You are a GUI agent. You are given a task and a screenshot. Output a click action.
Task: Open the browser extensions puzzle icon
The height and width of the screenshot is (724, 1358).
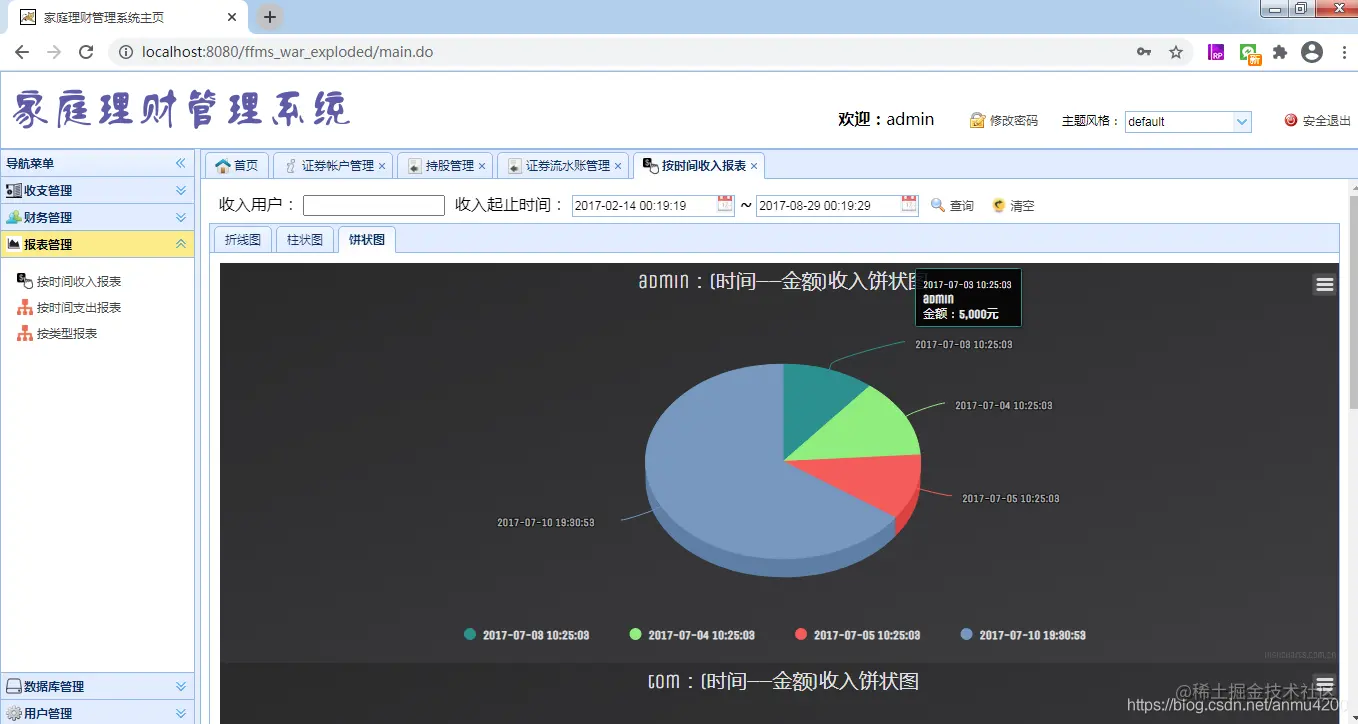1280,52
